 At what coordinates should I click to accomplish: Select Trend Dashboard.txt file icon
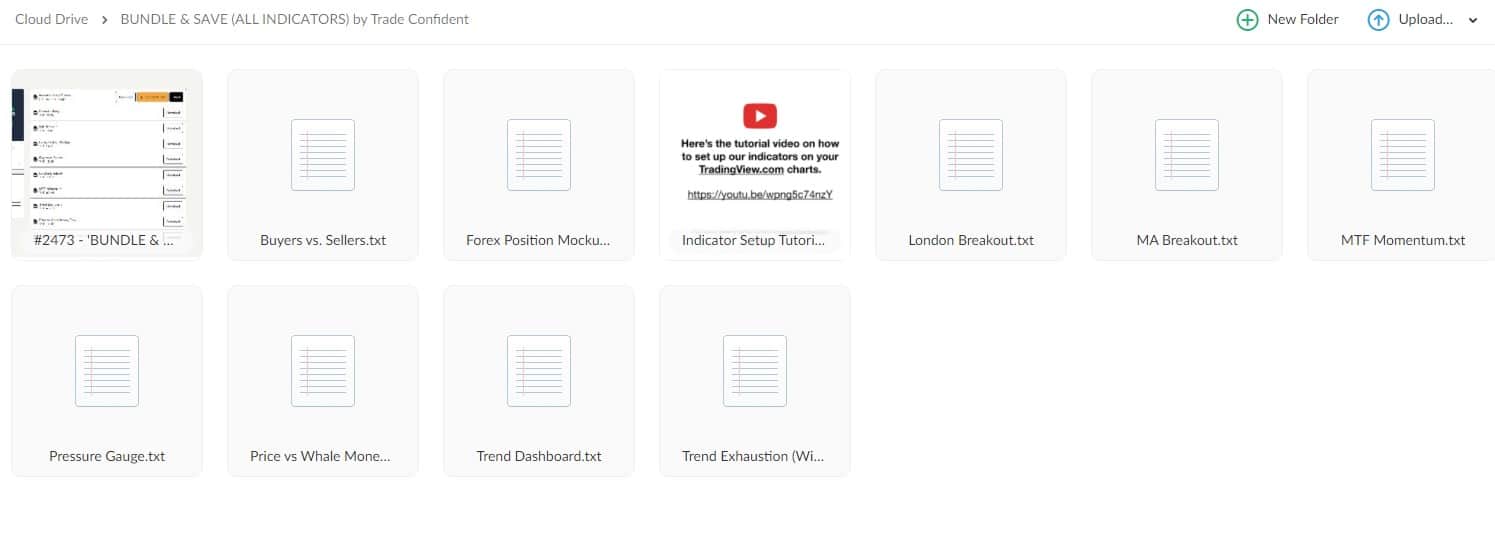point(539,371)
